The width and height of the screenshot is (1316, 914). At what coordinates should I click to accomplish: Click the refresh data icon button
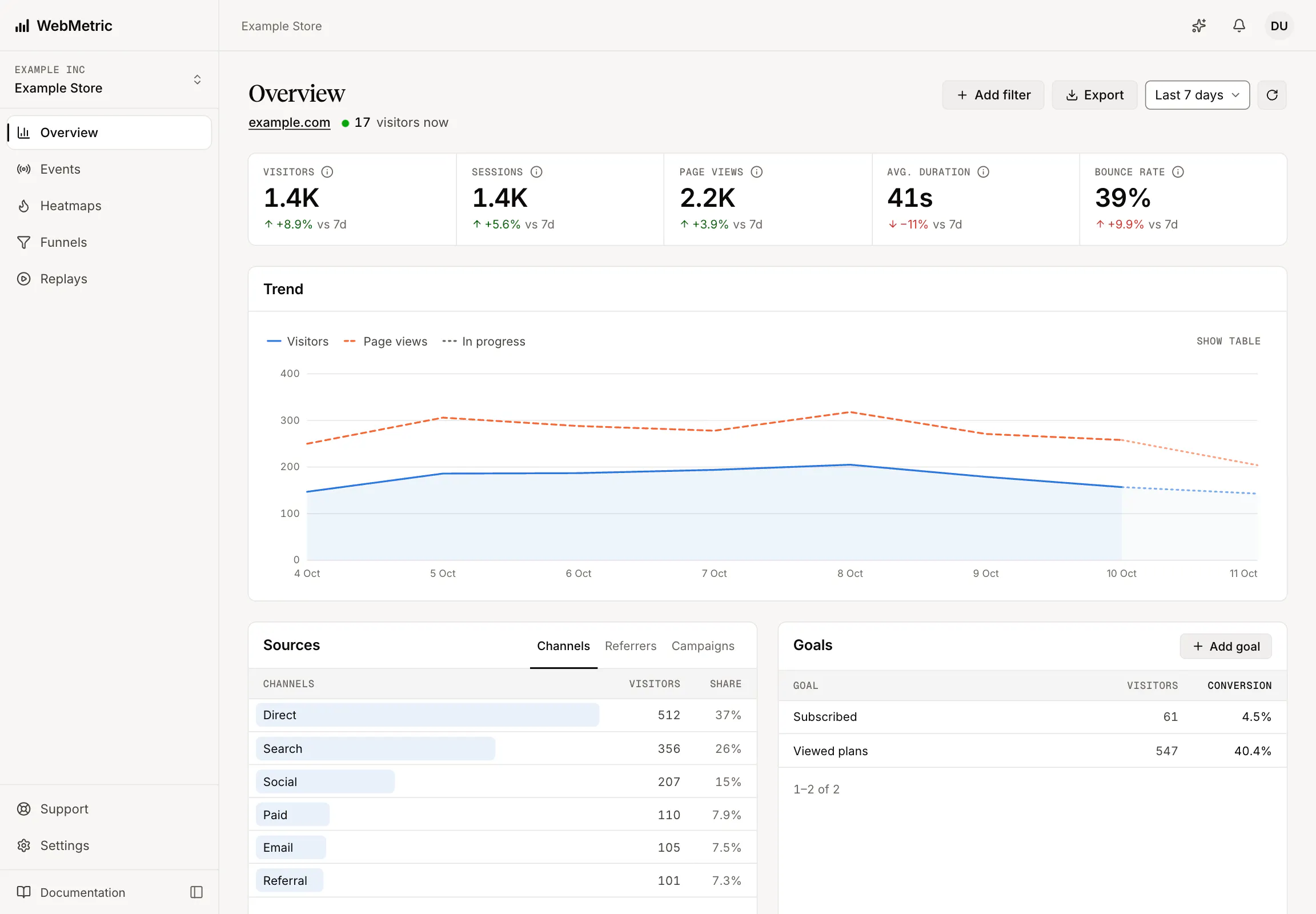click(x=1271, y=95)
